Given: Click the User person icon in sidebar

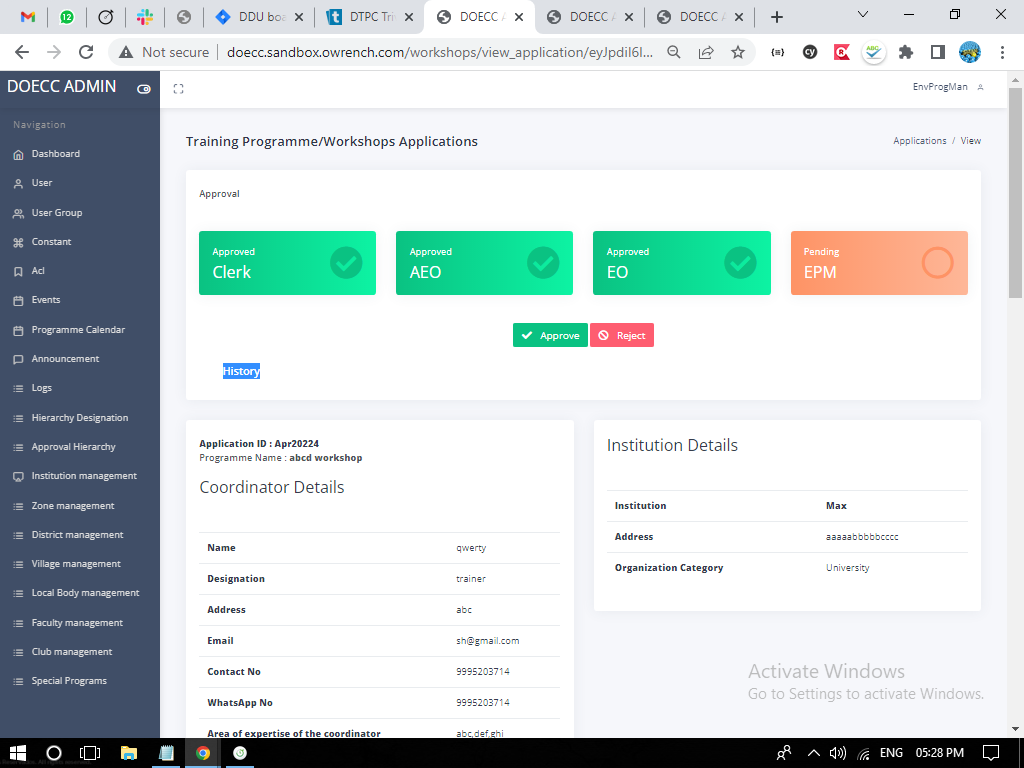Looking at the screenshot, I should pos(18,184).
